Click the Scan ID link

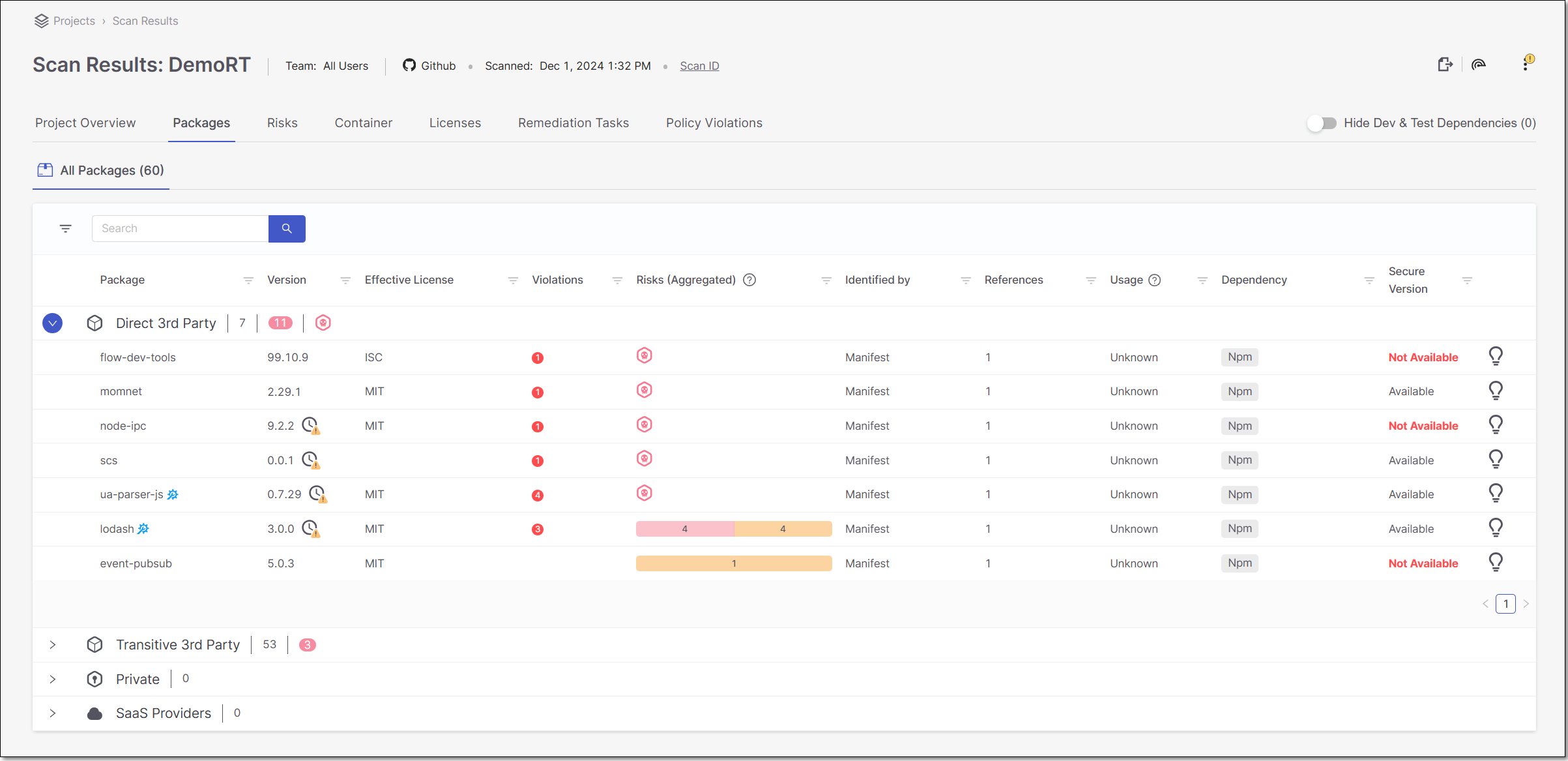click(699, 66)
